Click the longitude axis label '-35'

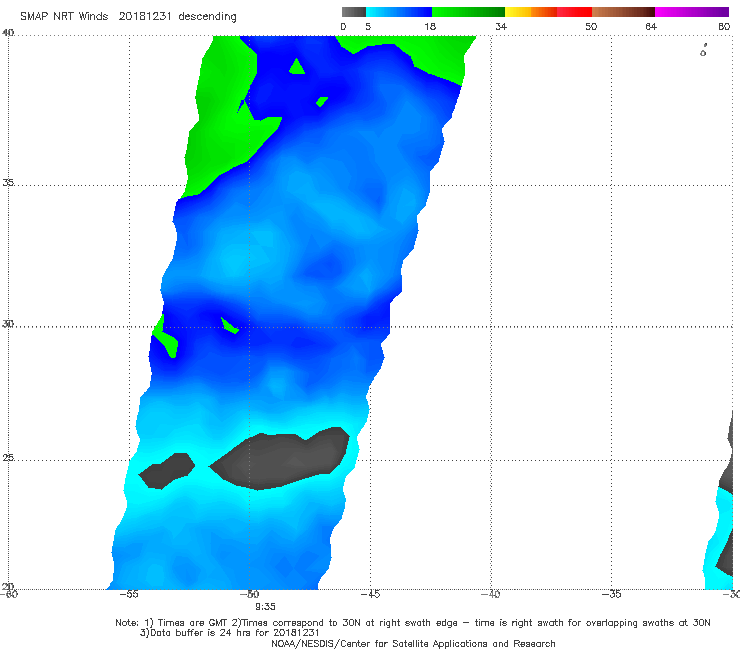coord(612,594)
